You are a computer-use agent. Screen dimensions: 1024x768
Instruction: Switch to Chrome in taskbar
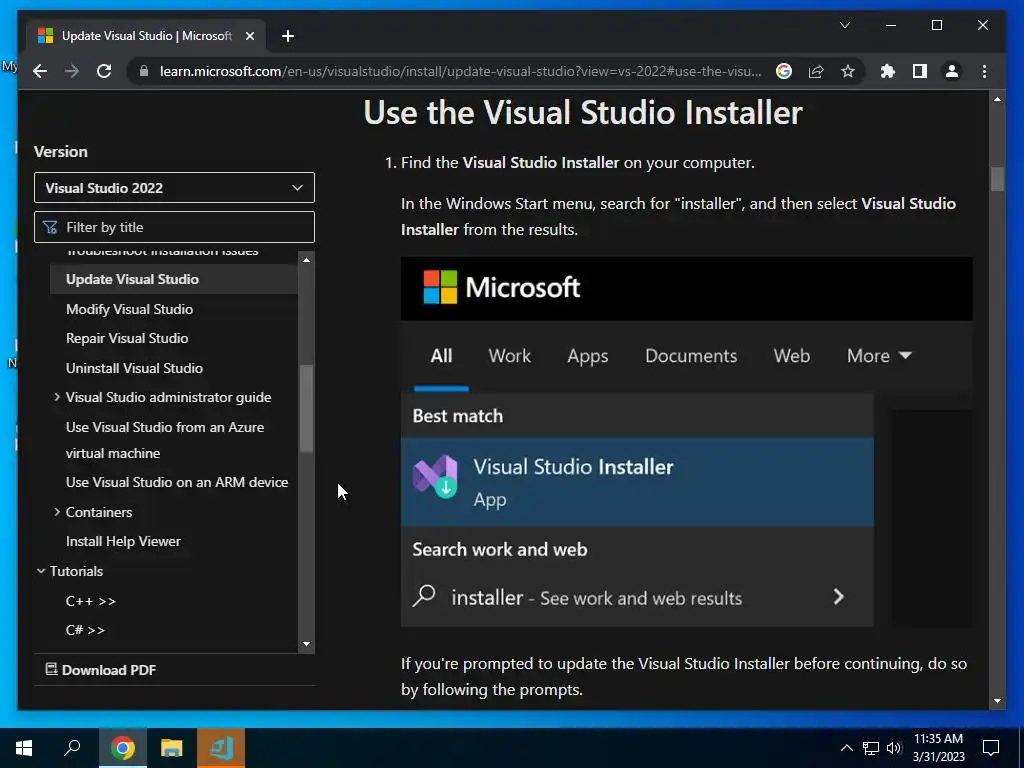123,748
